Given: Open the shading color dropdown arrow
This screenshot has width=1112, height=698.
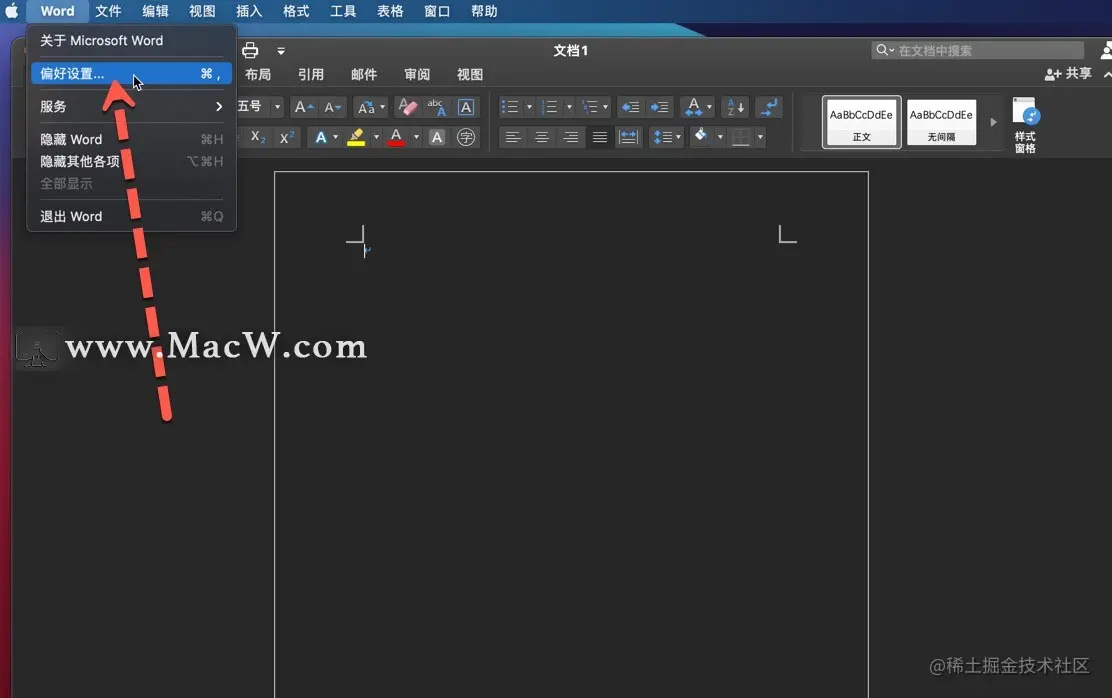Looking at the screenshot, I should pos(720,137).
